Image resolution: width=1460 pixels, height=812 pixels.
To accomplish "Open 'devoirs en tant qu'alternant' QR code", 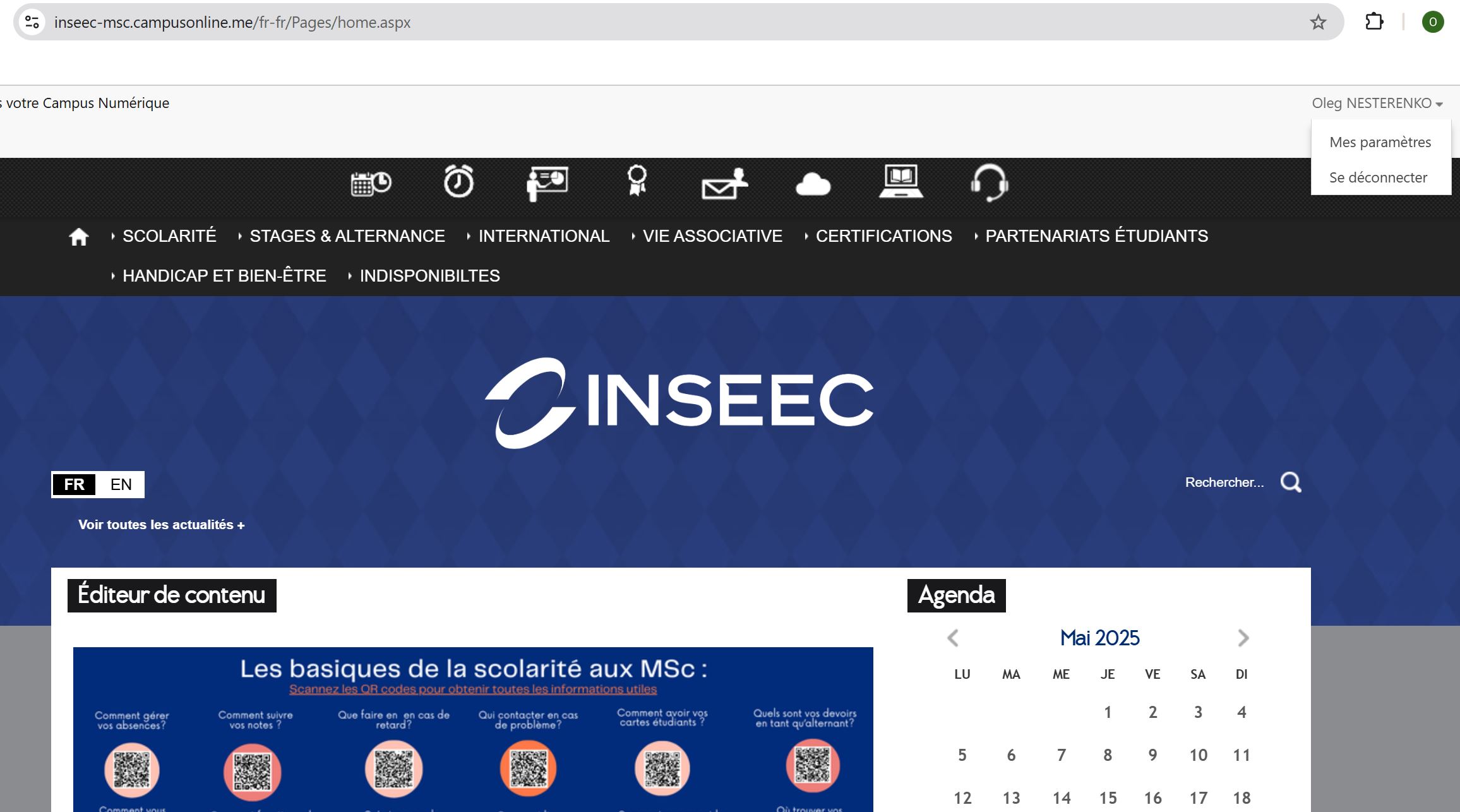I will (x=813, y=766).
